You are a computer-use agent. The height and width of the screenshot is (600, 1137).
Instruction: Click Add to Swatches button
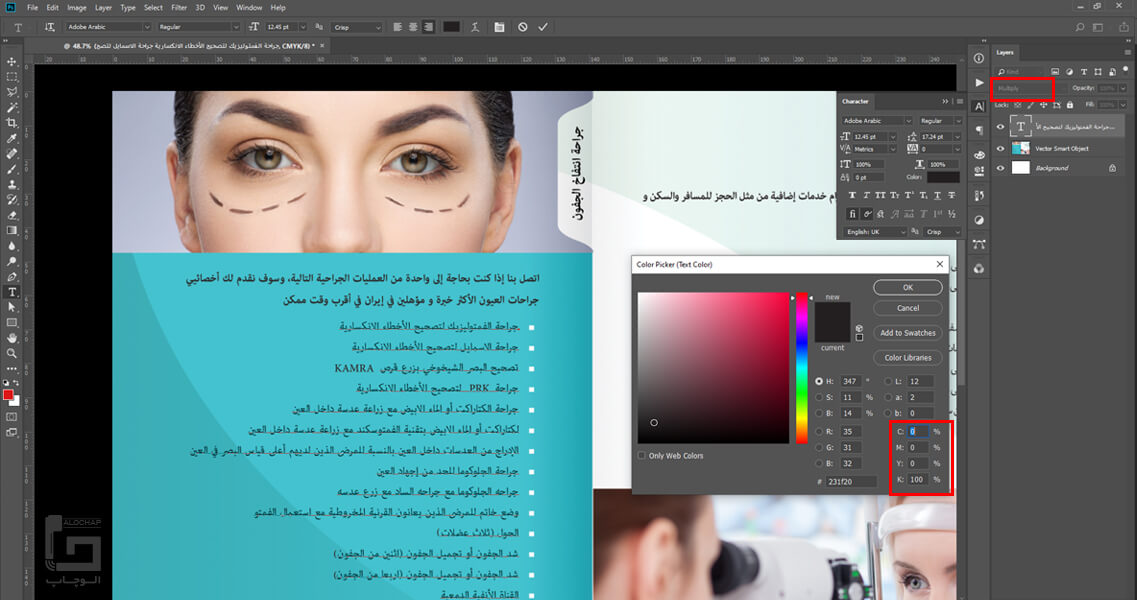pos(908,332)
